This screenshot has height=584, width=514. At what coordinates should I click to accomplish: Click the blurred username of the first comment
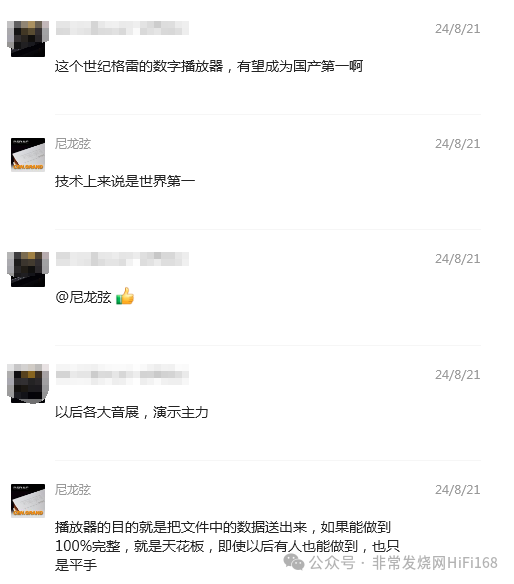point(122,28)
